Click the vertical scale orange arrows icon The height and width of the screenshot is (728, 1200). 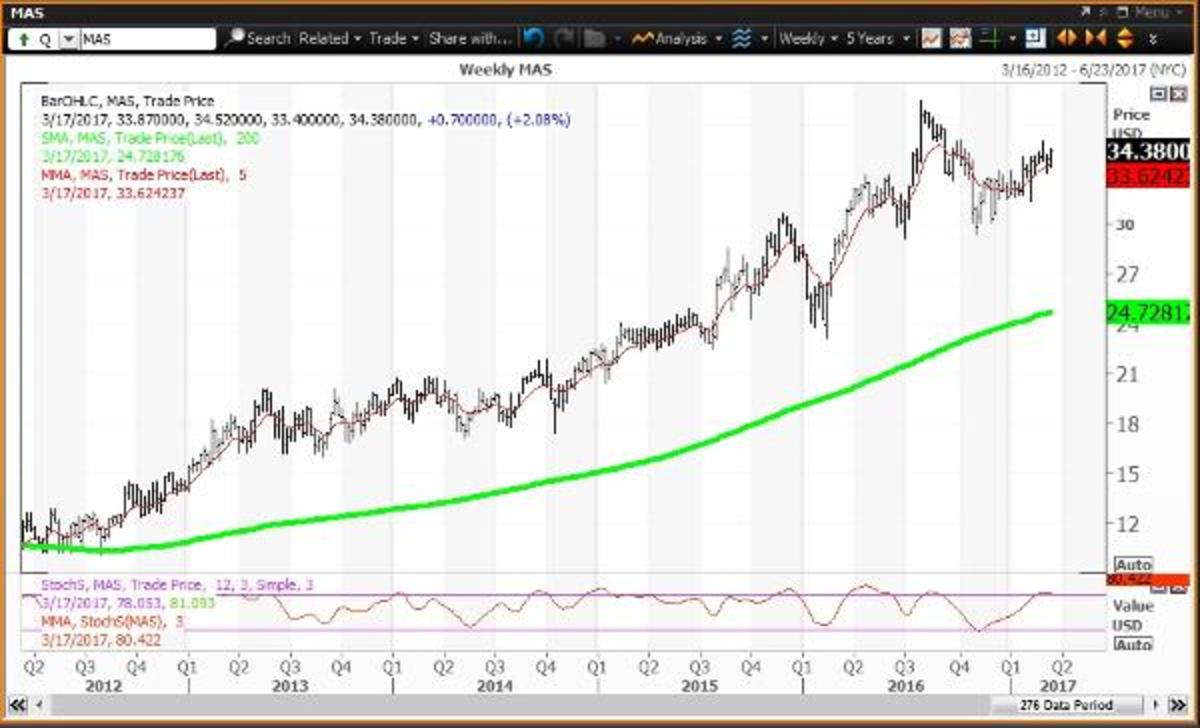coord(1124,39)
